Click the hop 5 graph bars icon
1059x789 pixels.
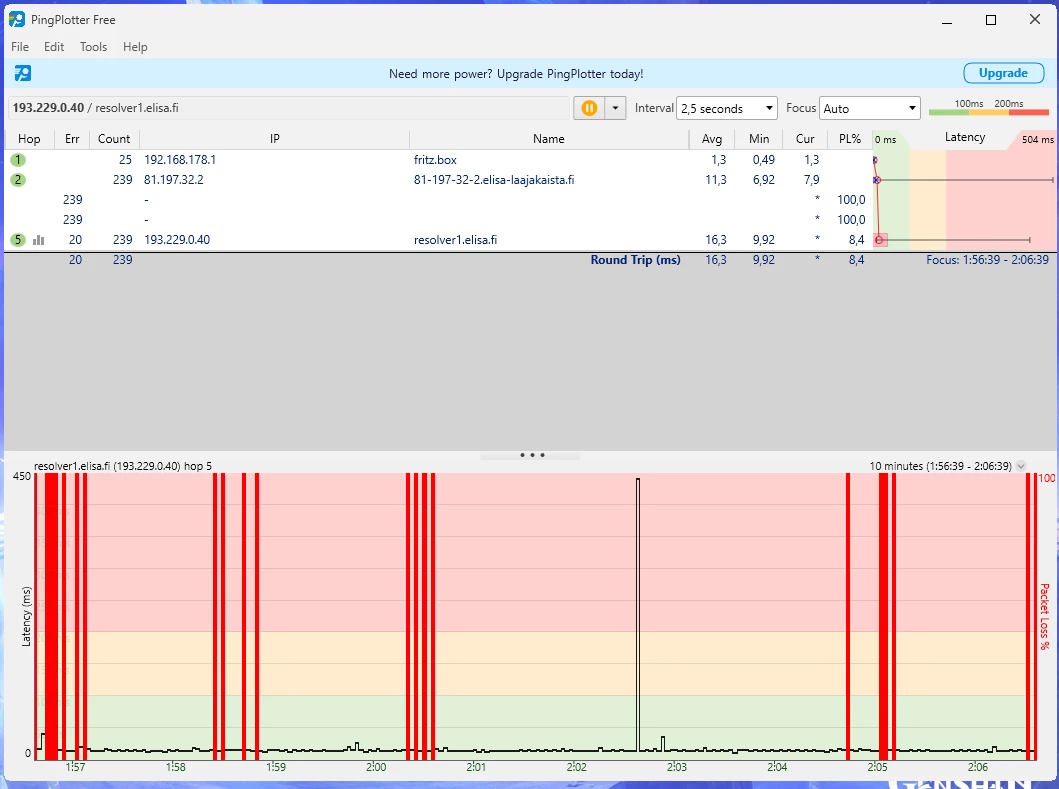tap(39, 240)
